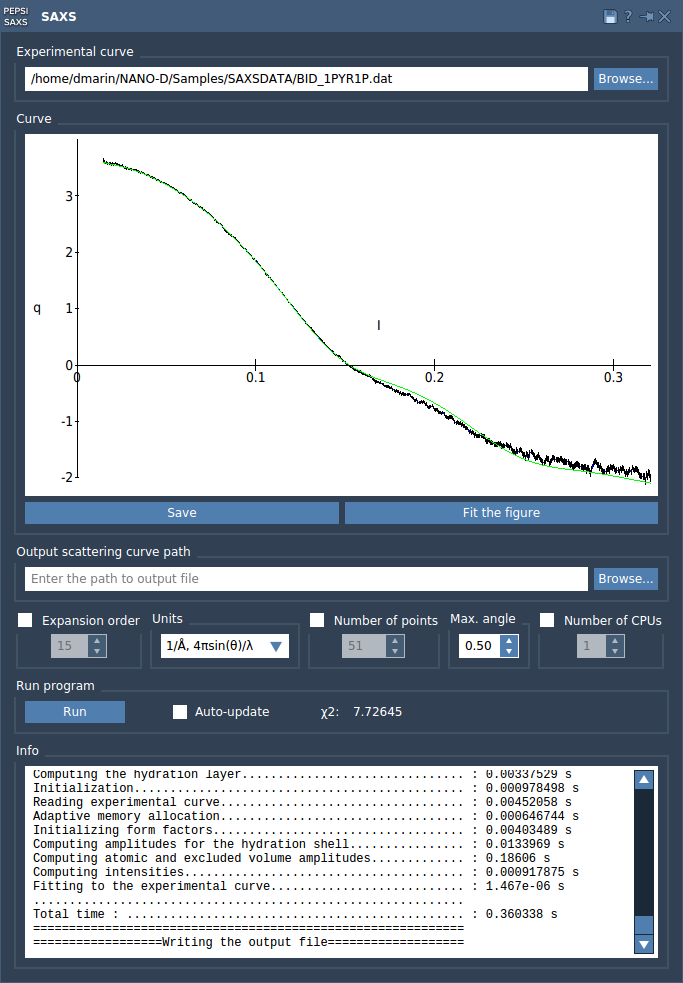Enable the Expansion order checkbox
The width and height of the screenshot is (683, 983).
26,620
